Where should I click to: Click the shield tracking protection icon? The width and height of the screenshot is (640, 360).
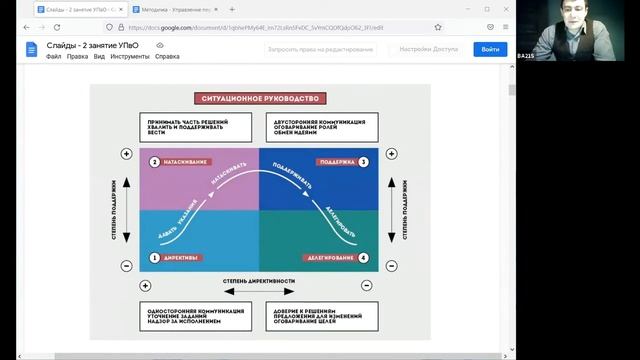click(x=109, y=27)
